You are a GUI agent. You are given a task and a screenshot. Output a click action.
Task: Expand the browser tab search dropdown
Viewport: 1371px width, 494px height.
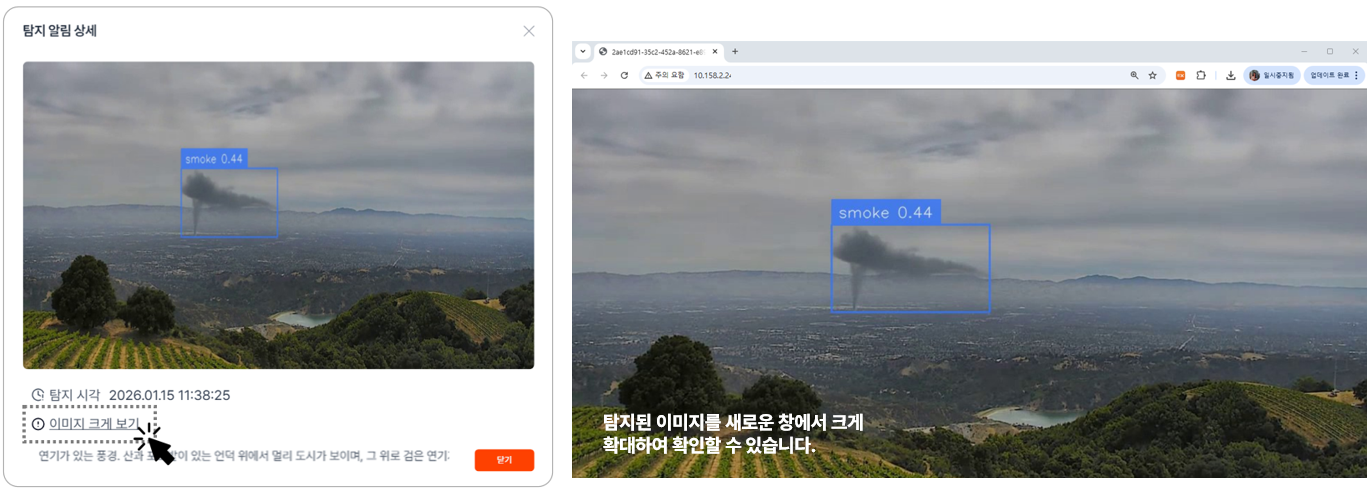[583, 51]
